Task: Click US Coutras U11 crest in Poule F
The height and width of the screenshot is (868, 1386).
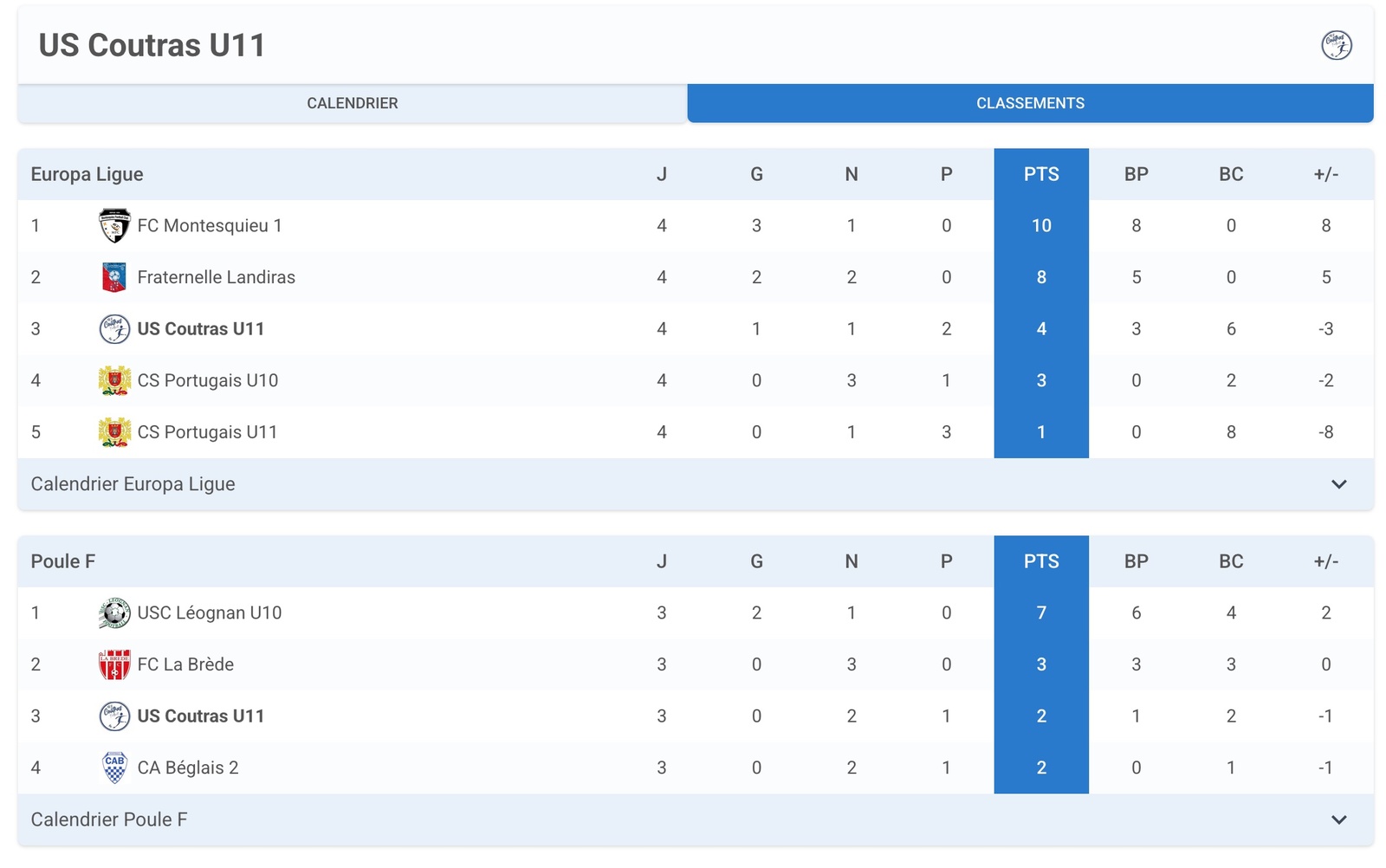Action: pos(114,716)
